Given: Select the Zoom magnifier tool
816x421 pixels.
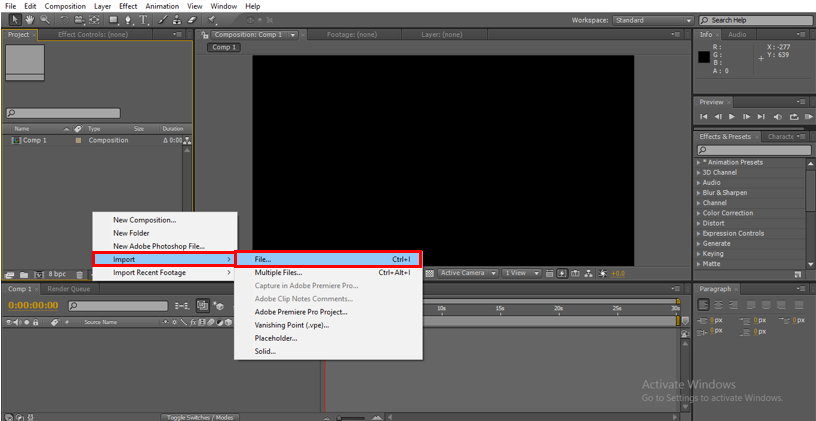Looking at the screenshot, I should pyautogui.click(x=45, y=20).
